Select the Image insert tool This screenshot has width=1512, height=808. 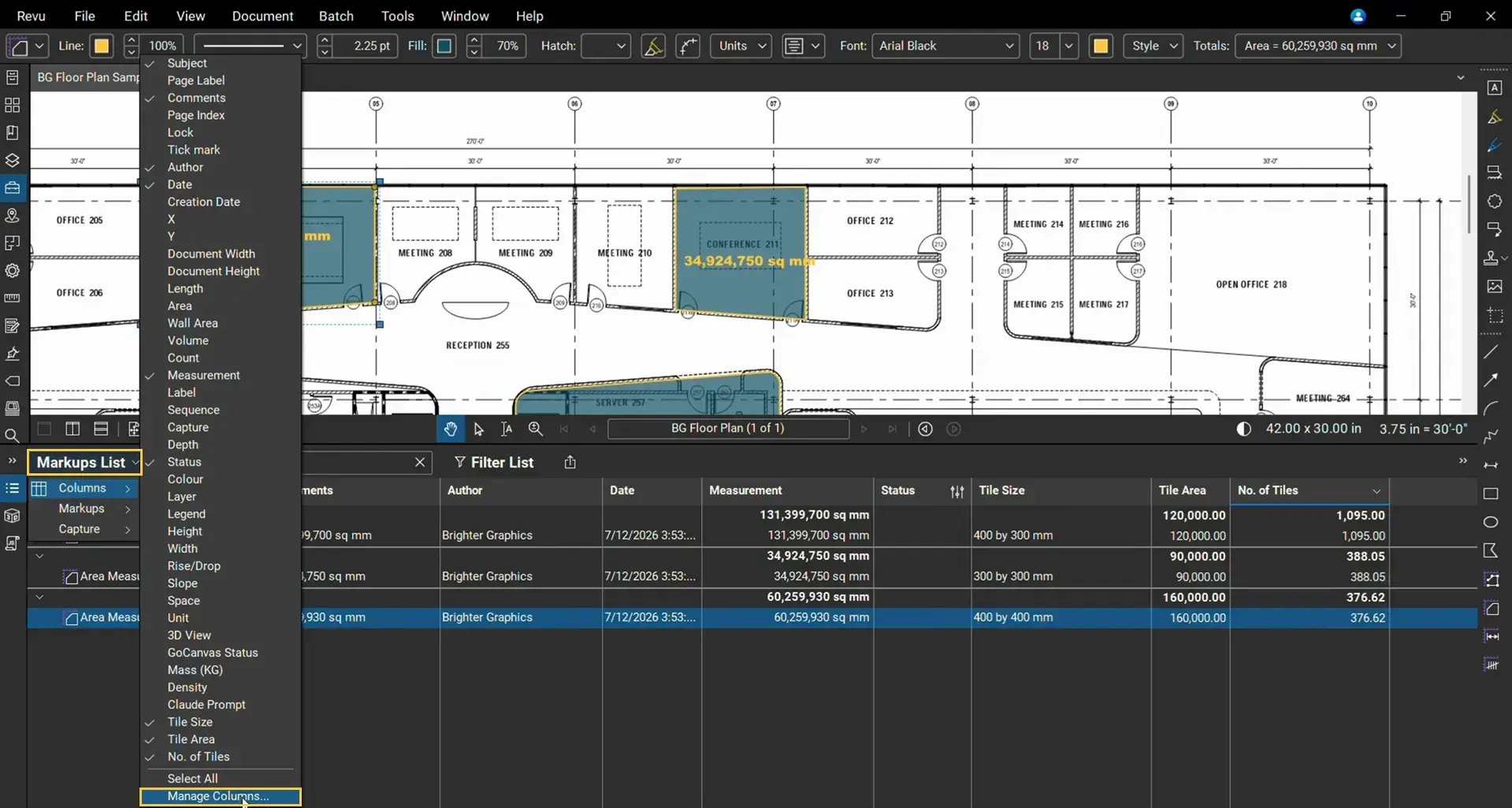pos(1494,287)
